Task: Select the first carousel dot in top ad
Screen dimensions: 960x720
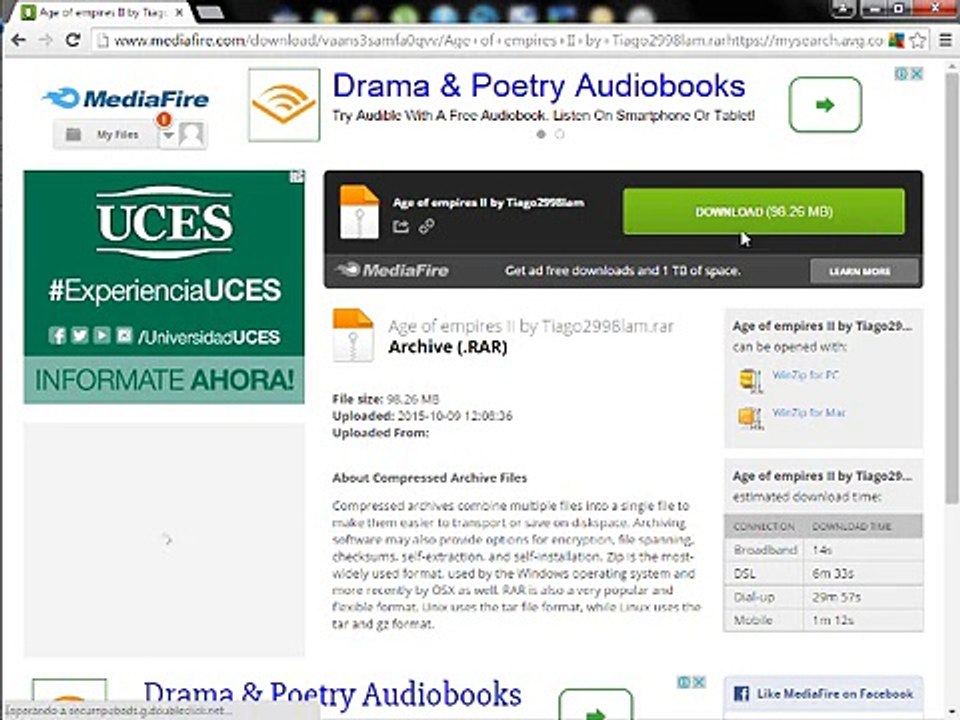Action: [x=541, y=134]
